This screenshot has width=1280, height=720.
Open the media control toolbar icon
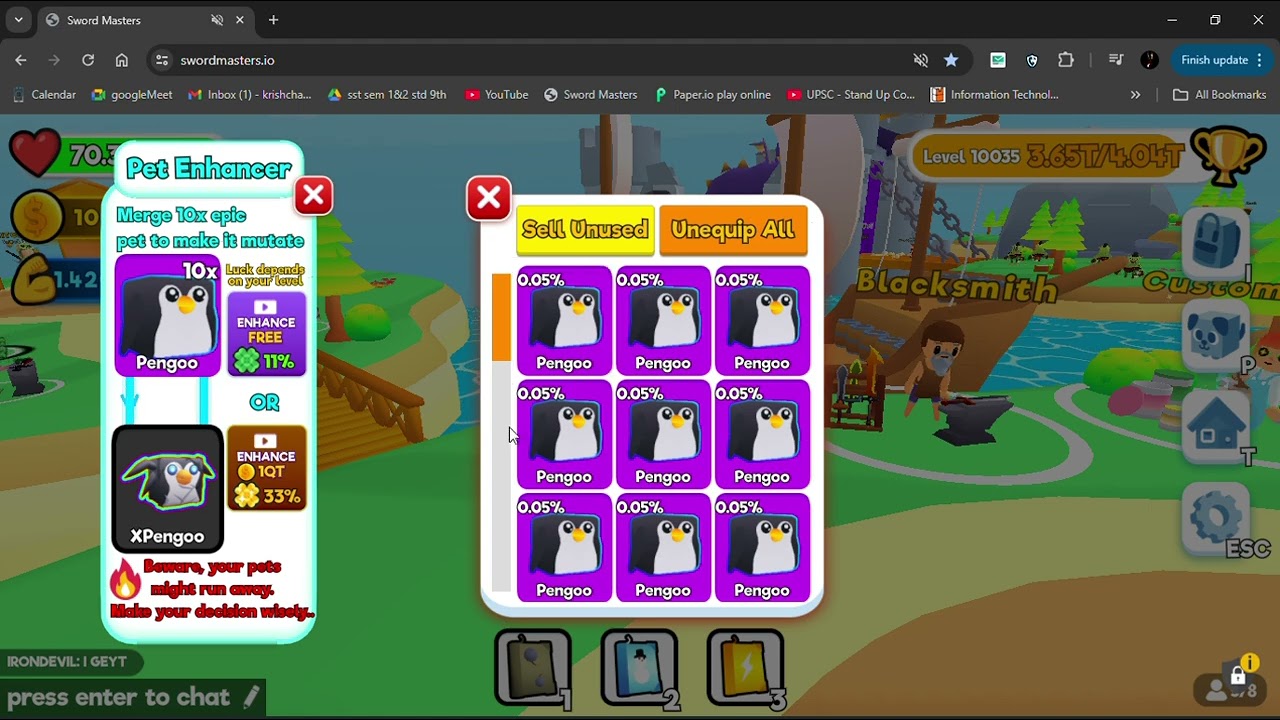coord(1116,60)
